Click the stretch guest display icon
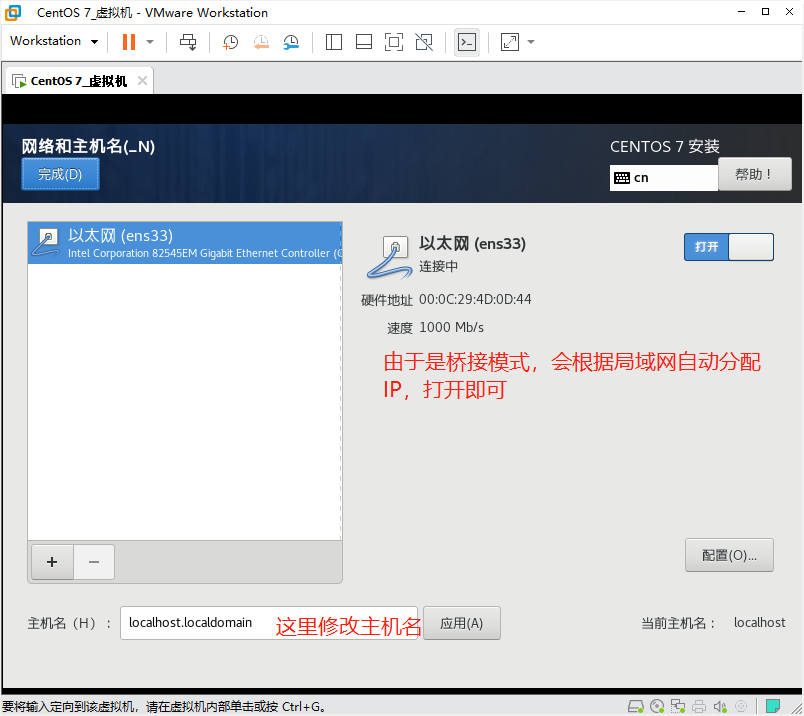The image size is (804, 716). (510, 42)
